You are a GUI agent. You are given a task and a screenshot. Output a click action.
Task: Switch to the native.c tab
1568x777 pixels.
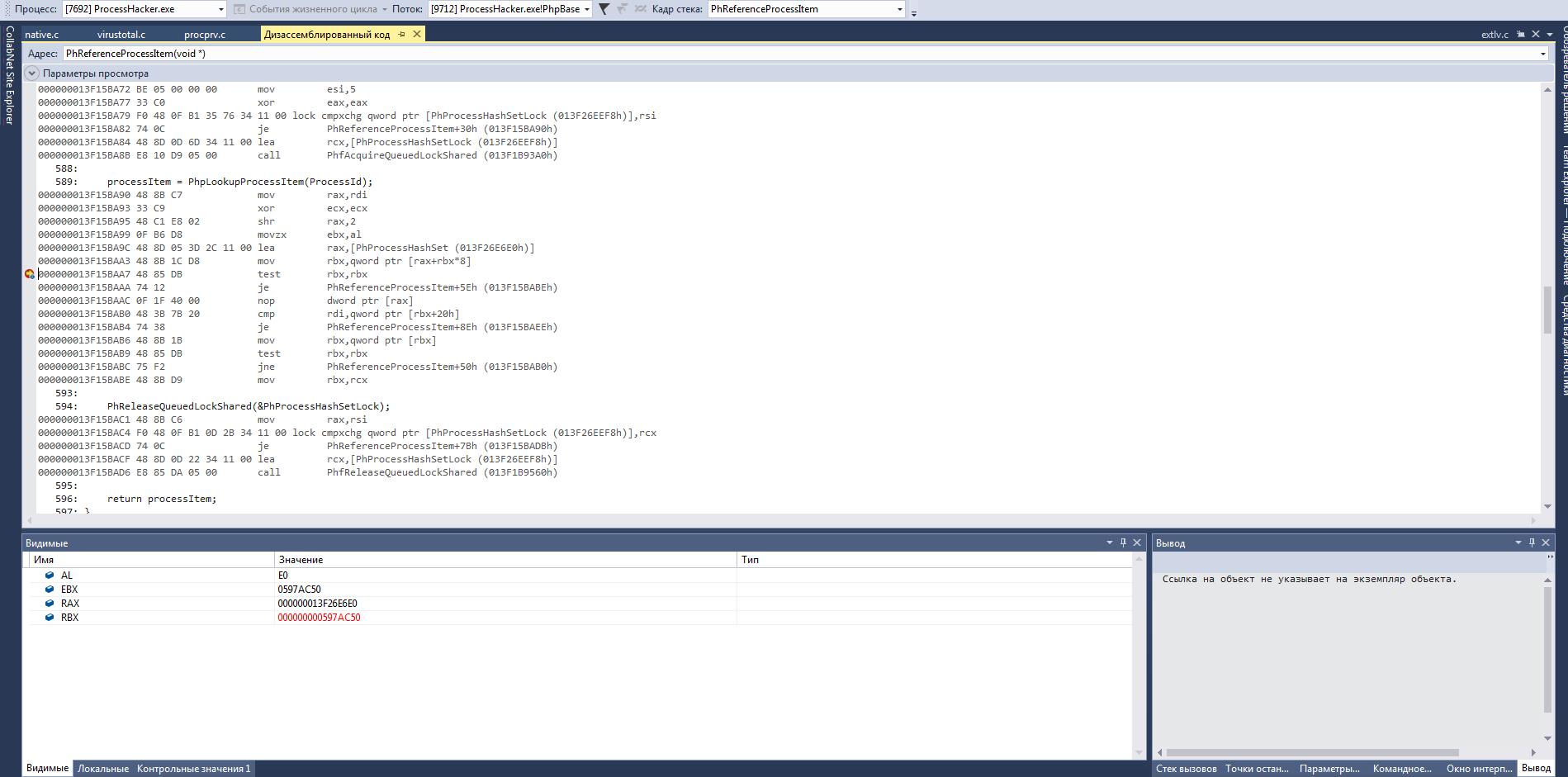[41, 35]
